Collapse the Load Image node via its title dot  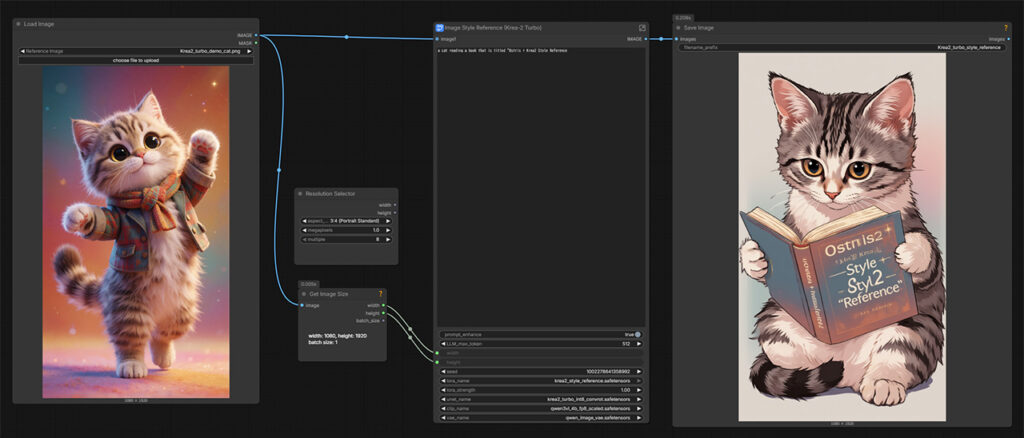click(x=18, y=24)
